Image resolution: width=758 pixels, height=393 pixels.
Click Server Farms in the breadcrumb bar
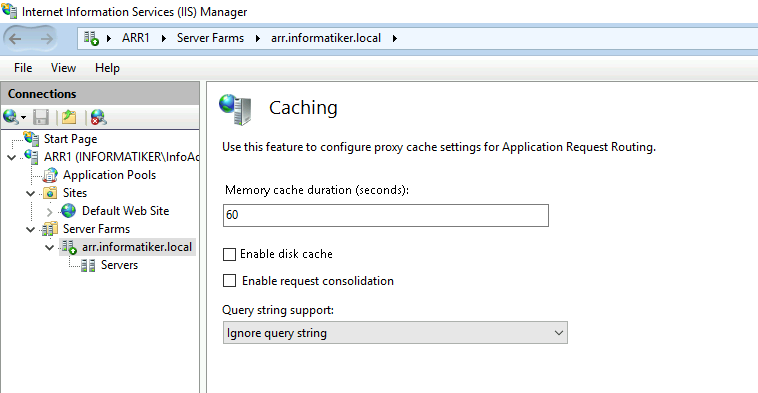pyautogui.click(x=210, y=38)
